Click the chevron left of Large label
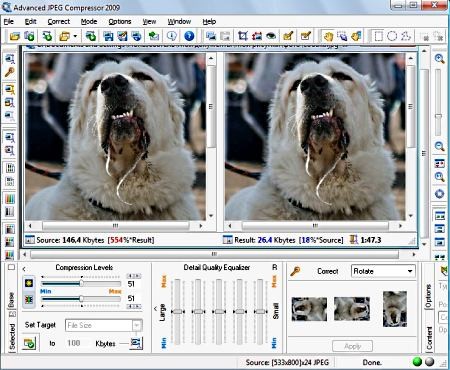Screen dimensions: 450x370 156,309
